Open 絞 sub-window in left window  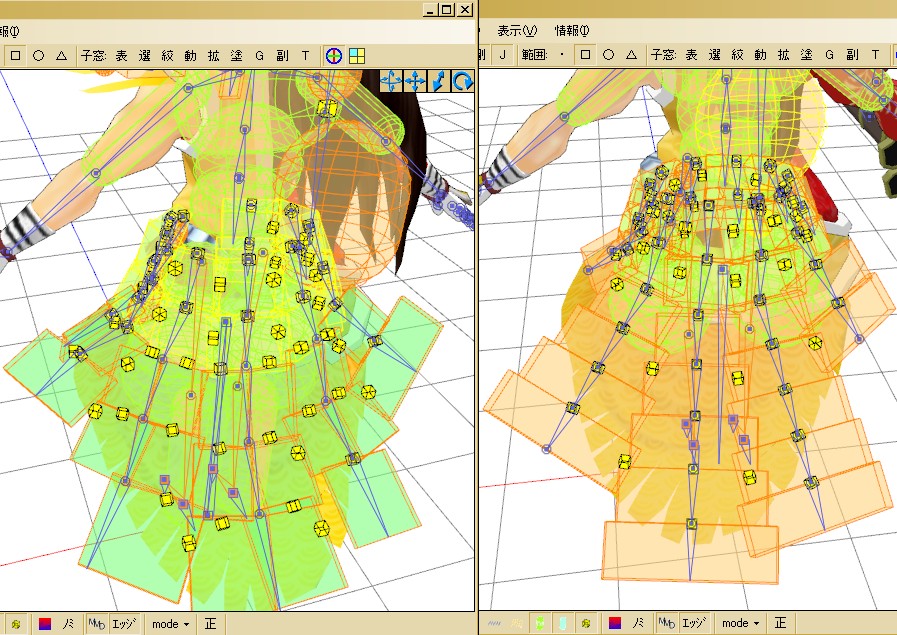(x=167, y=56)
